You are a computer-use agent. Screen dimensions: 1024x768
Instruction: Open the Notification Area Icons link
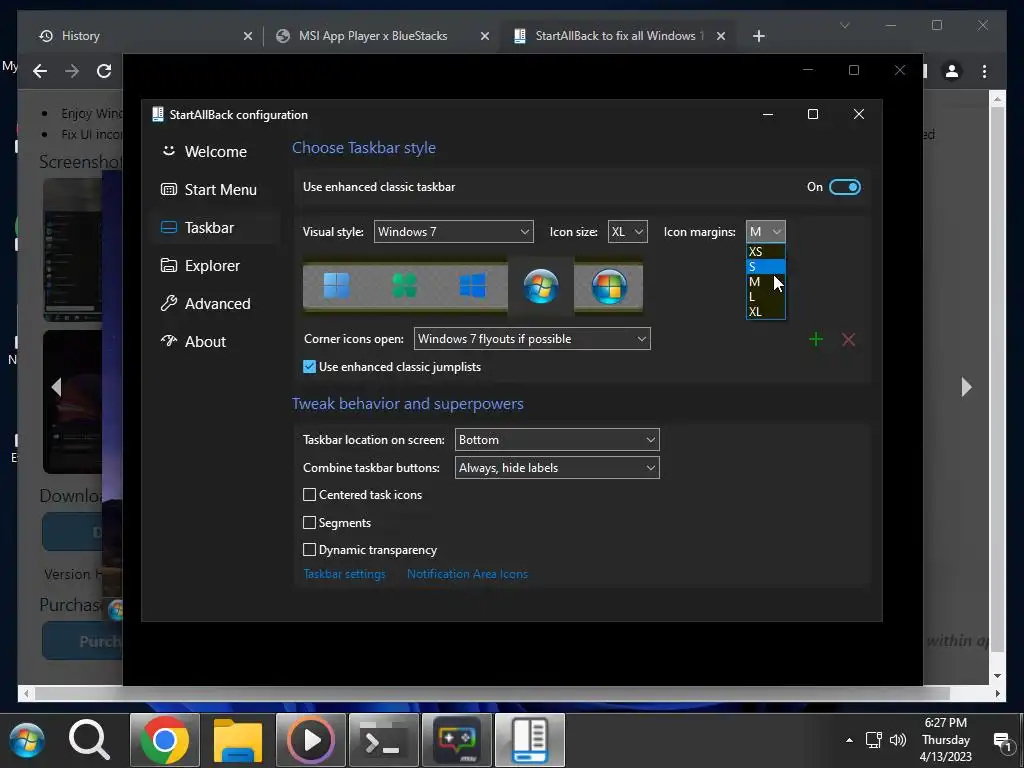coord(468,574)
